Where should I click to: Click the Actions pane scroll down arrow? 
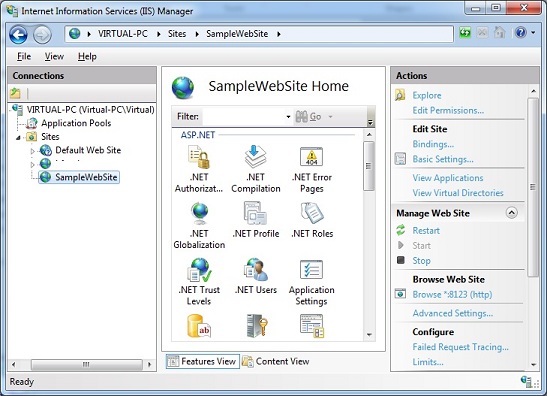533,365
